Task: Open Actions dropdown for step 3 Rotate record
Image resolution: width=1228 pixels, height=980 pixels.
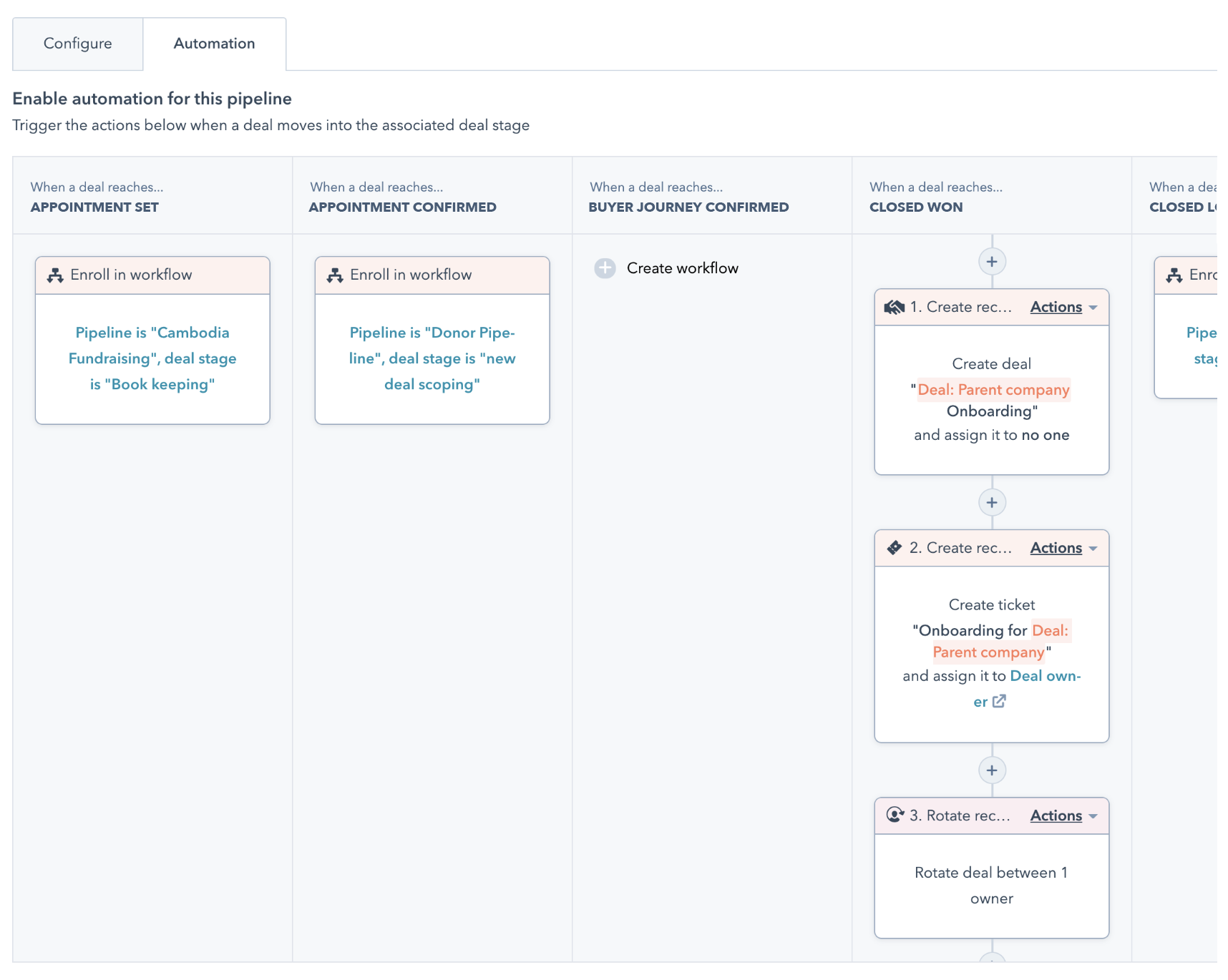Action: tap(1063, 815)
